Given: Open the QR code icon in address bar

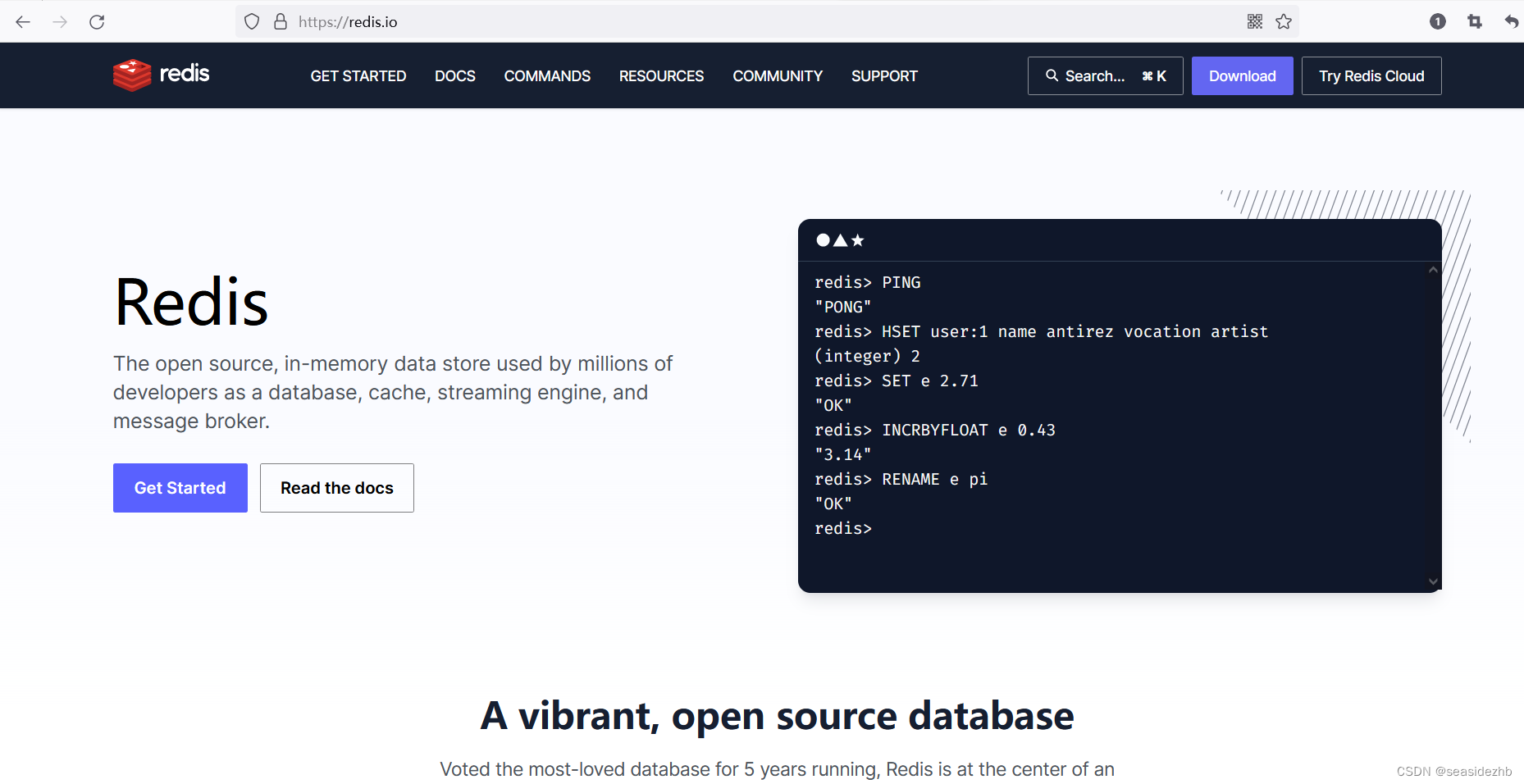Looking at the screenshot, I should click(x=1255, y=21).
